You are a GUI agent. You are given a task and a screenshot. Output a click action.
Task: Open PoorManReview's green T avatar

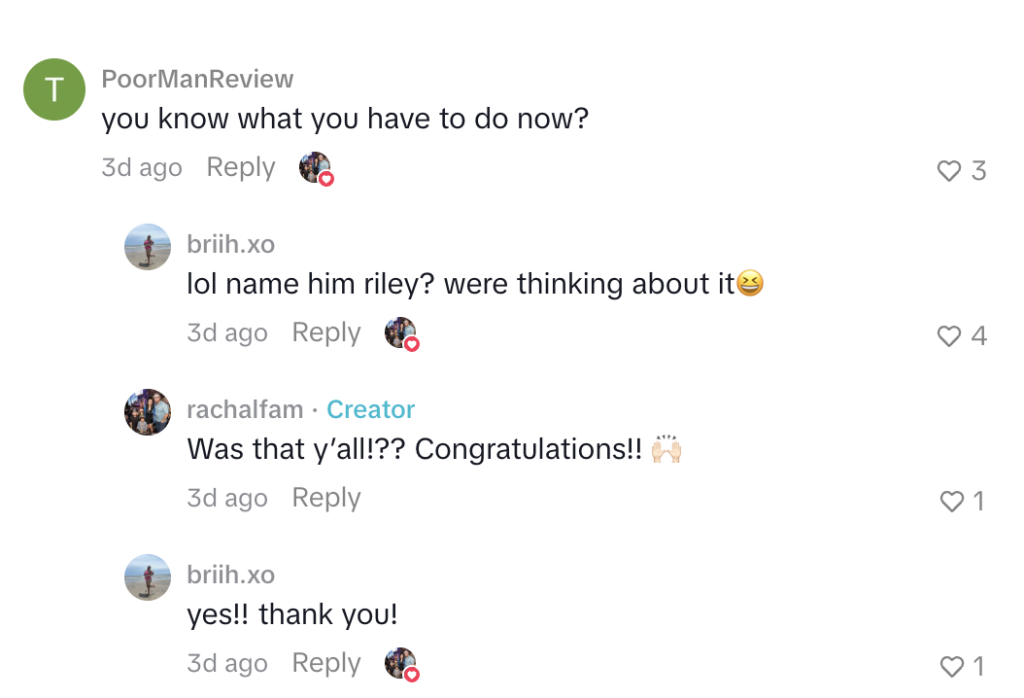pyautogui.click(x=54, y=90)
